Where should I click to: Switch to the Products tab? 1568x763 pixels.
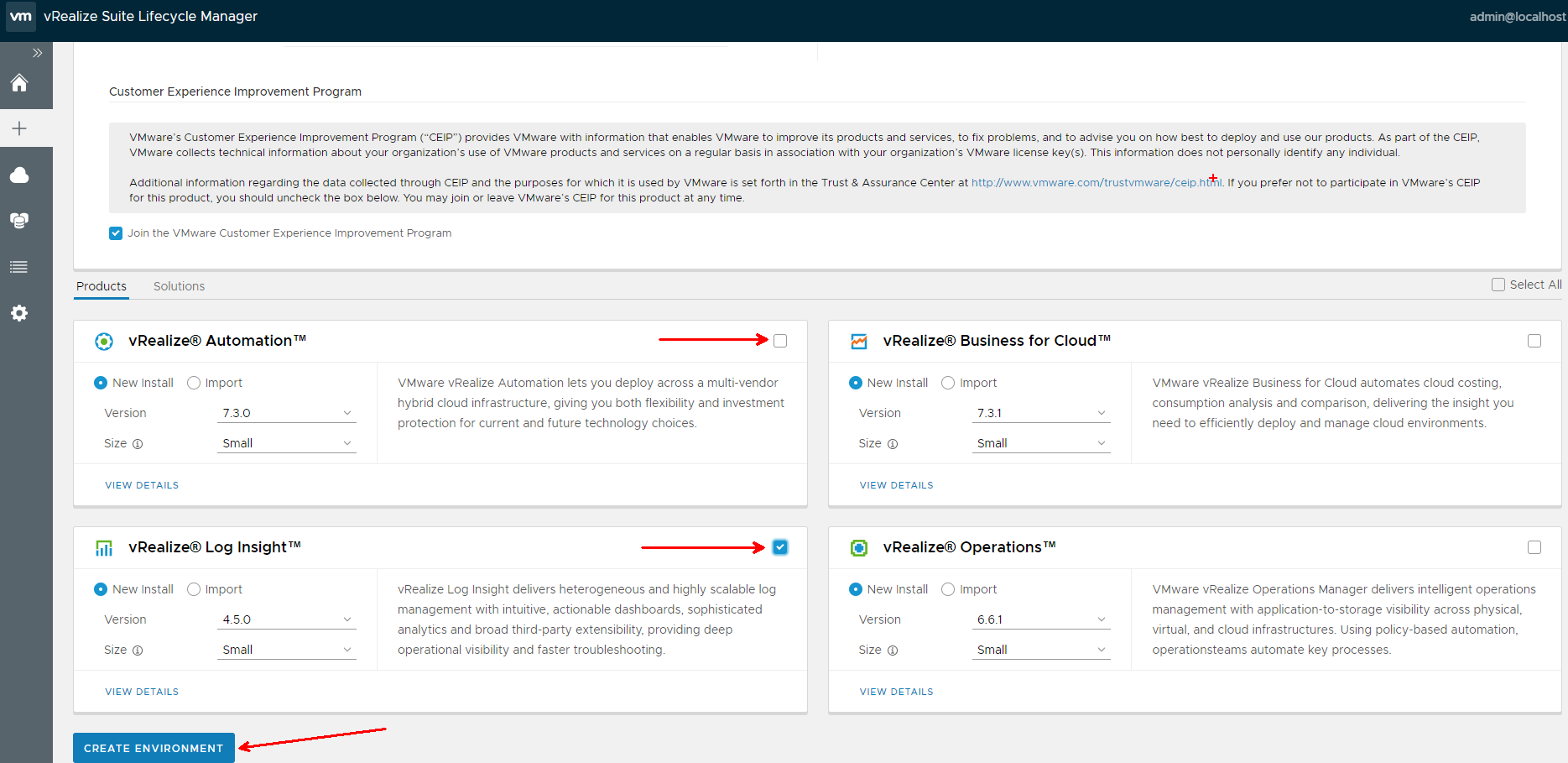[102, 286]
